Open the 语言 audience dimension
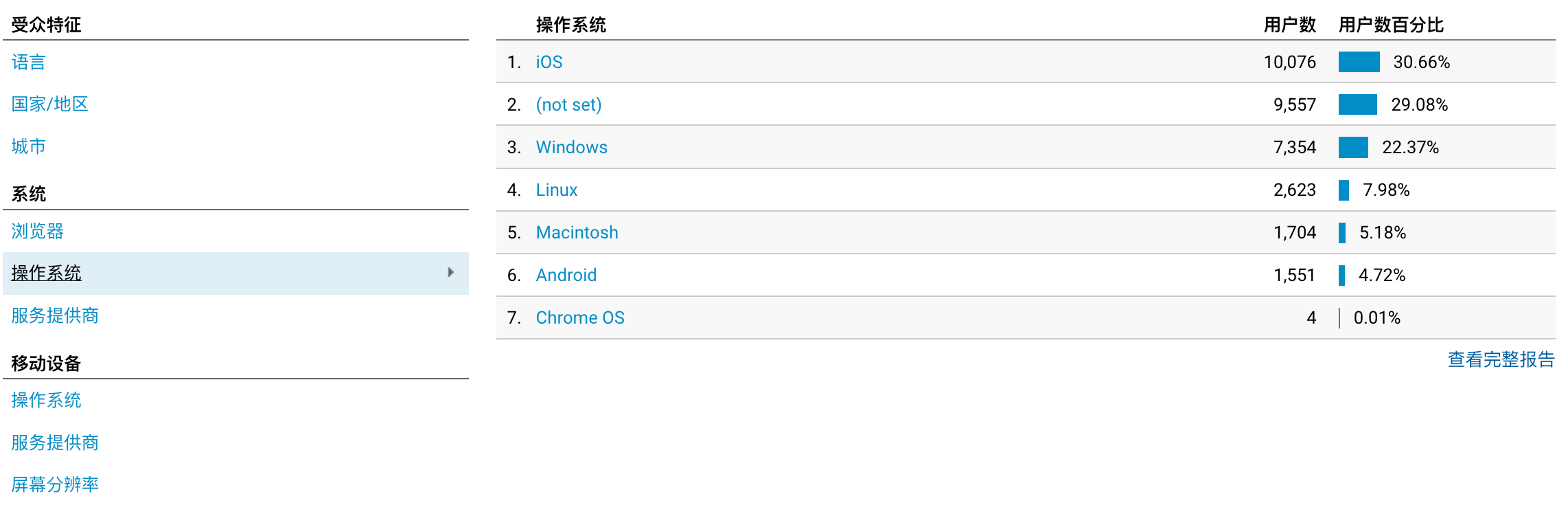Viewport: 1568px width, 514px height. click(28, 62)
